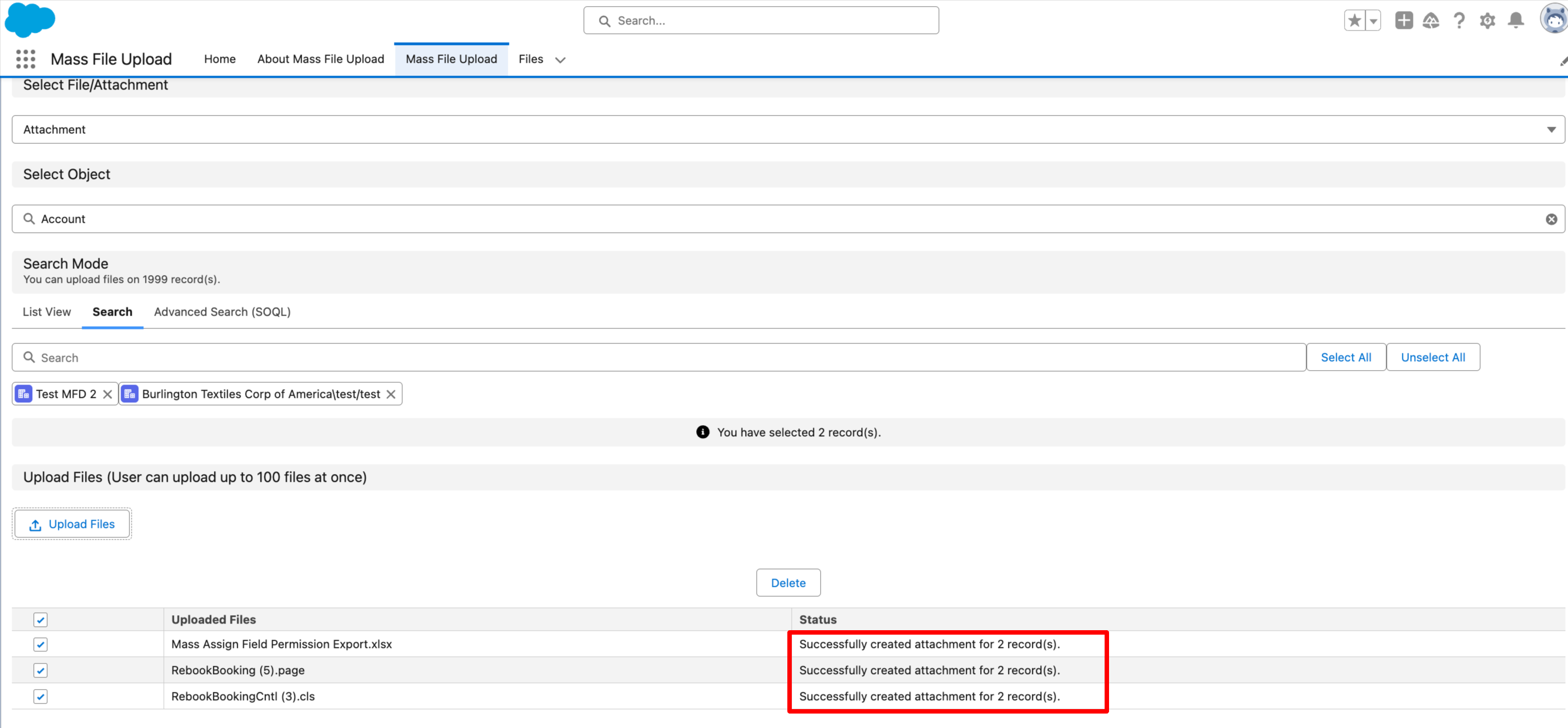
Task: Open the Help question mark icon
Action: pos(1459,21)
